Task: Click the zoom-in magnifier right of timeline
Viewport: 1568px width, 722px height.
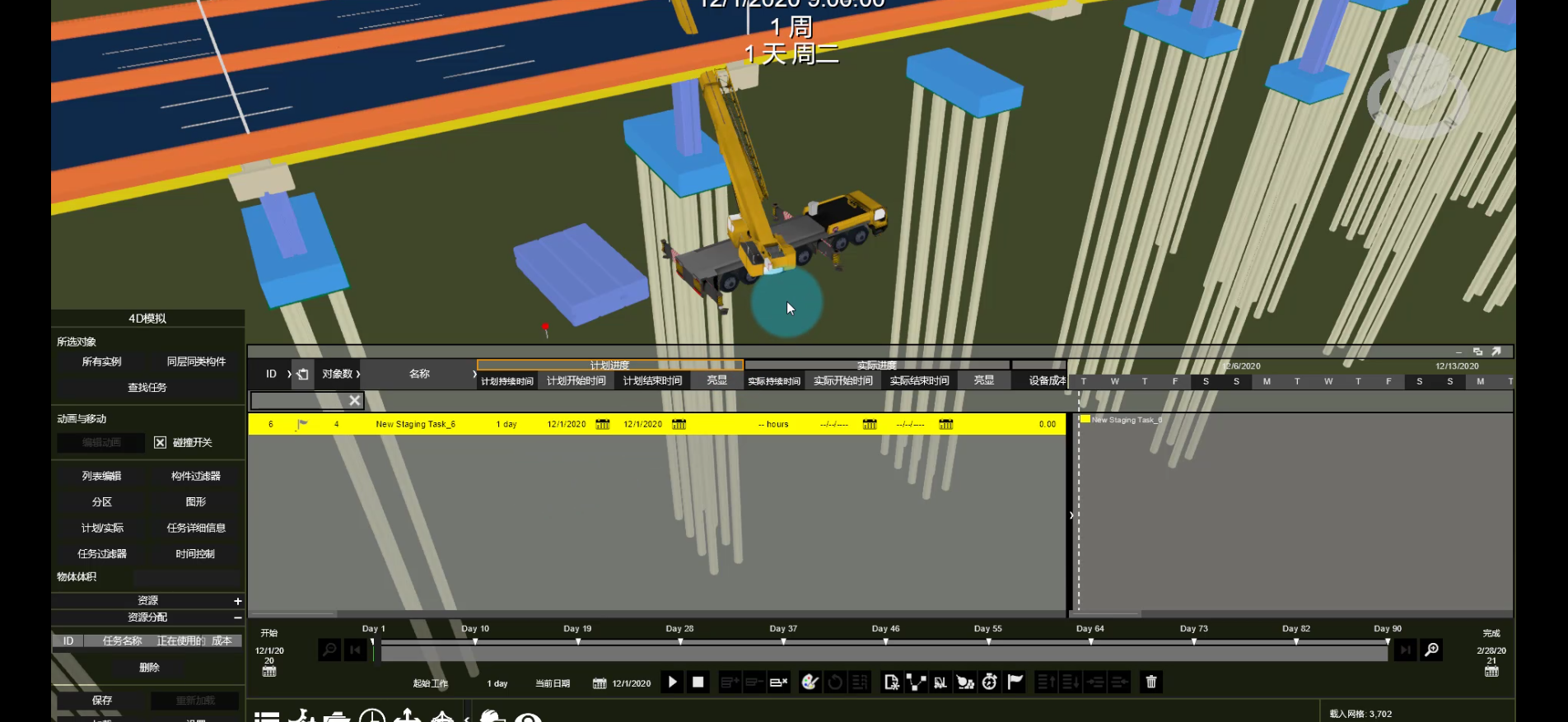Action: [x=1432, y=650]
